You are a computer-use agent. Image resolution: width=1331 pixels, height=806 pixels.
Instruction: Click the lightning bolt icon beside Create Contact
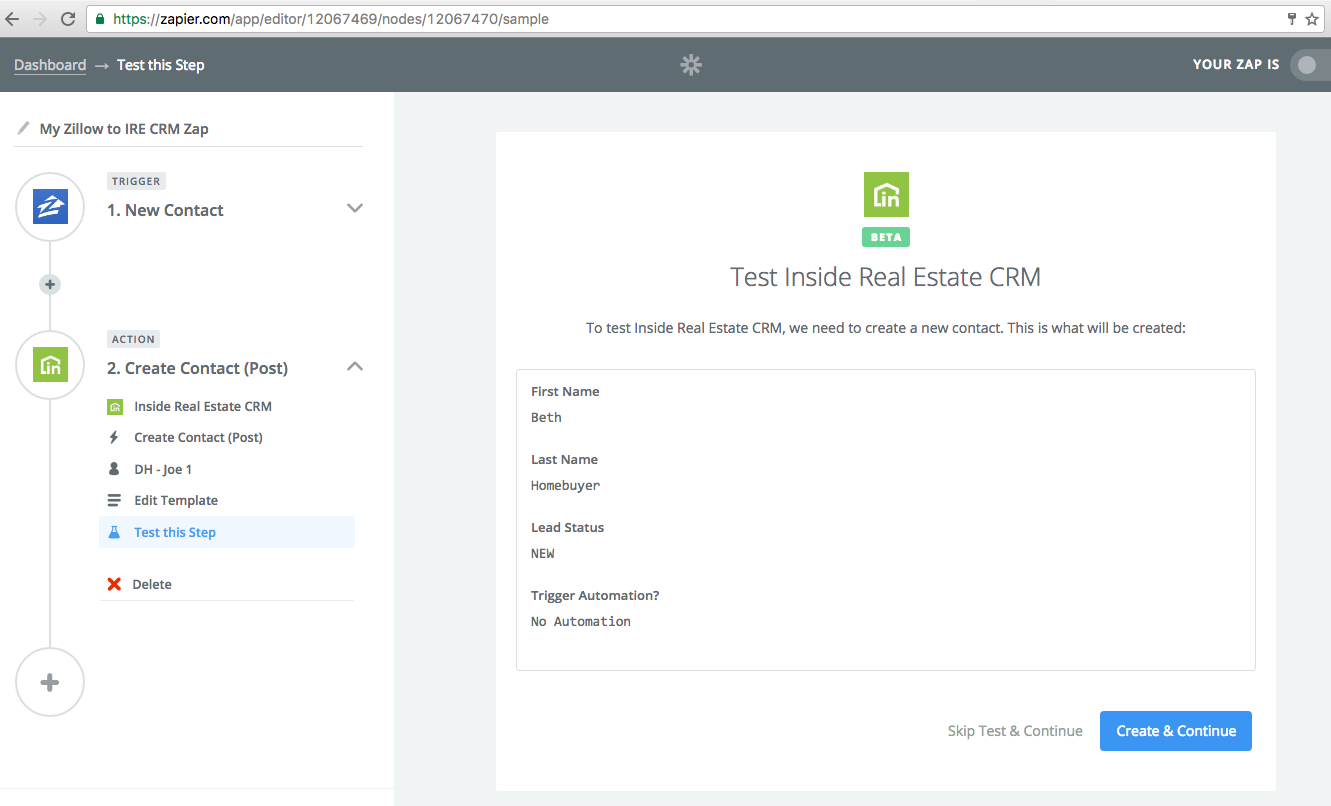114,438
